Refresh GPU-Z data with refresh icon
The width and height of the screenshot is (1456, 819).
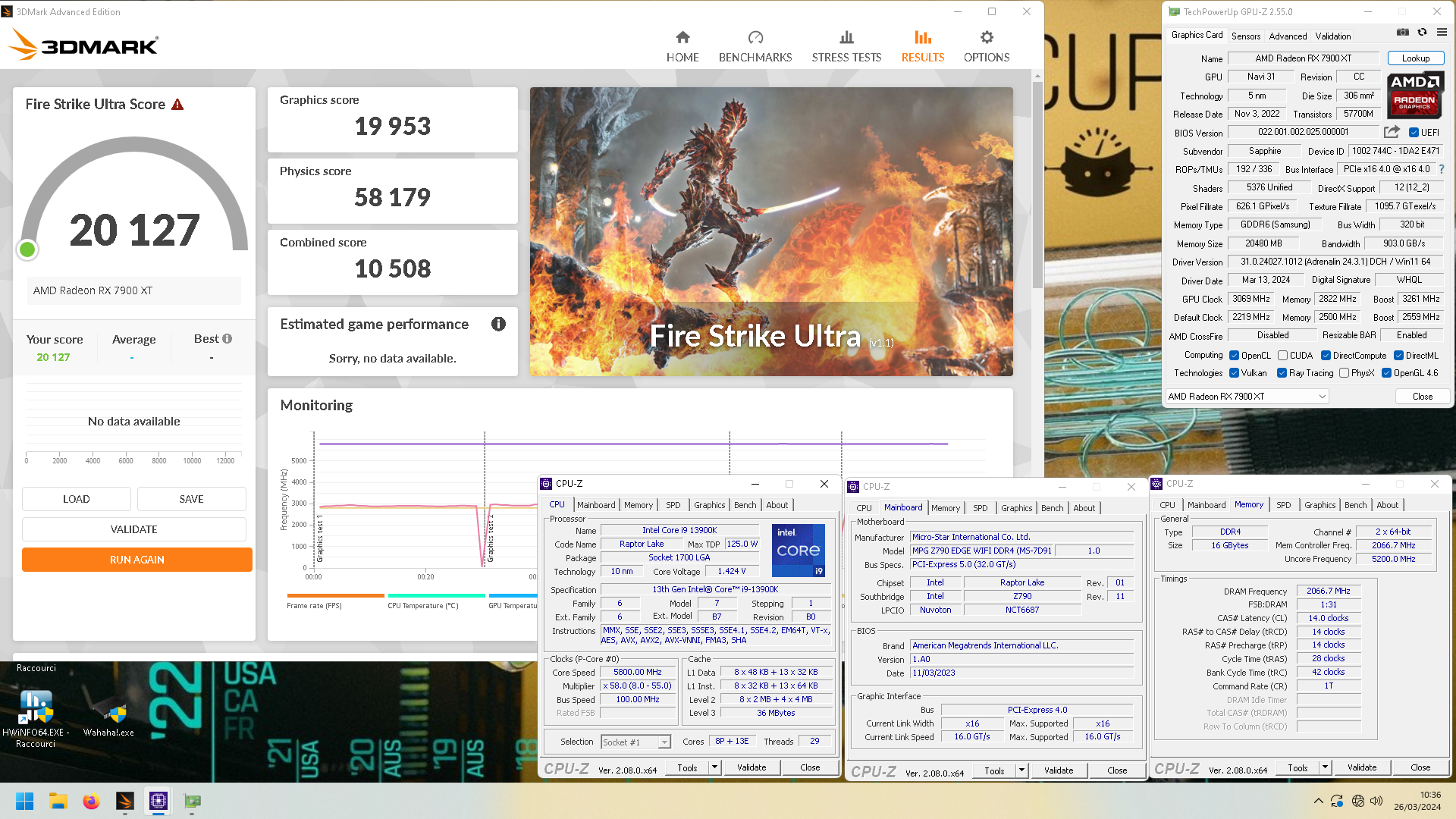pyautogui.click(x=1423, y=32)
